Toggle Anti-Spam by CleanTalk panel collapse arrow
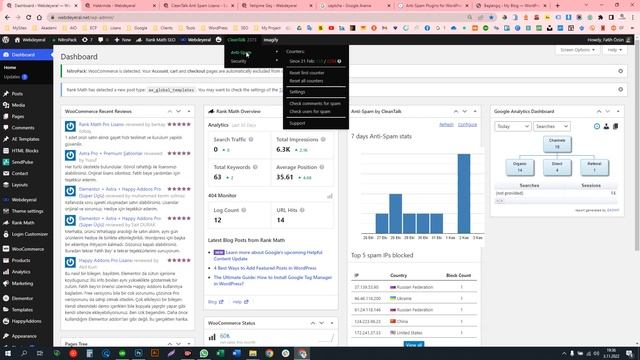The width and height of the screenshot is (640, 360). [x=475, y=111]
